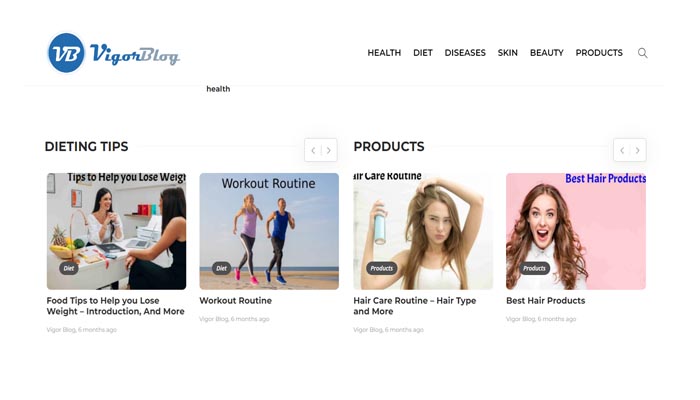Image resolution: width=700 pixels, height=400 pixels.
Task: Open the DIET menu item
Action: point(423,53)
